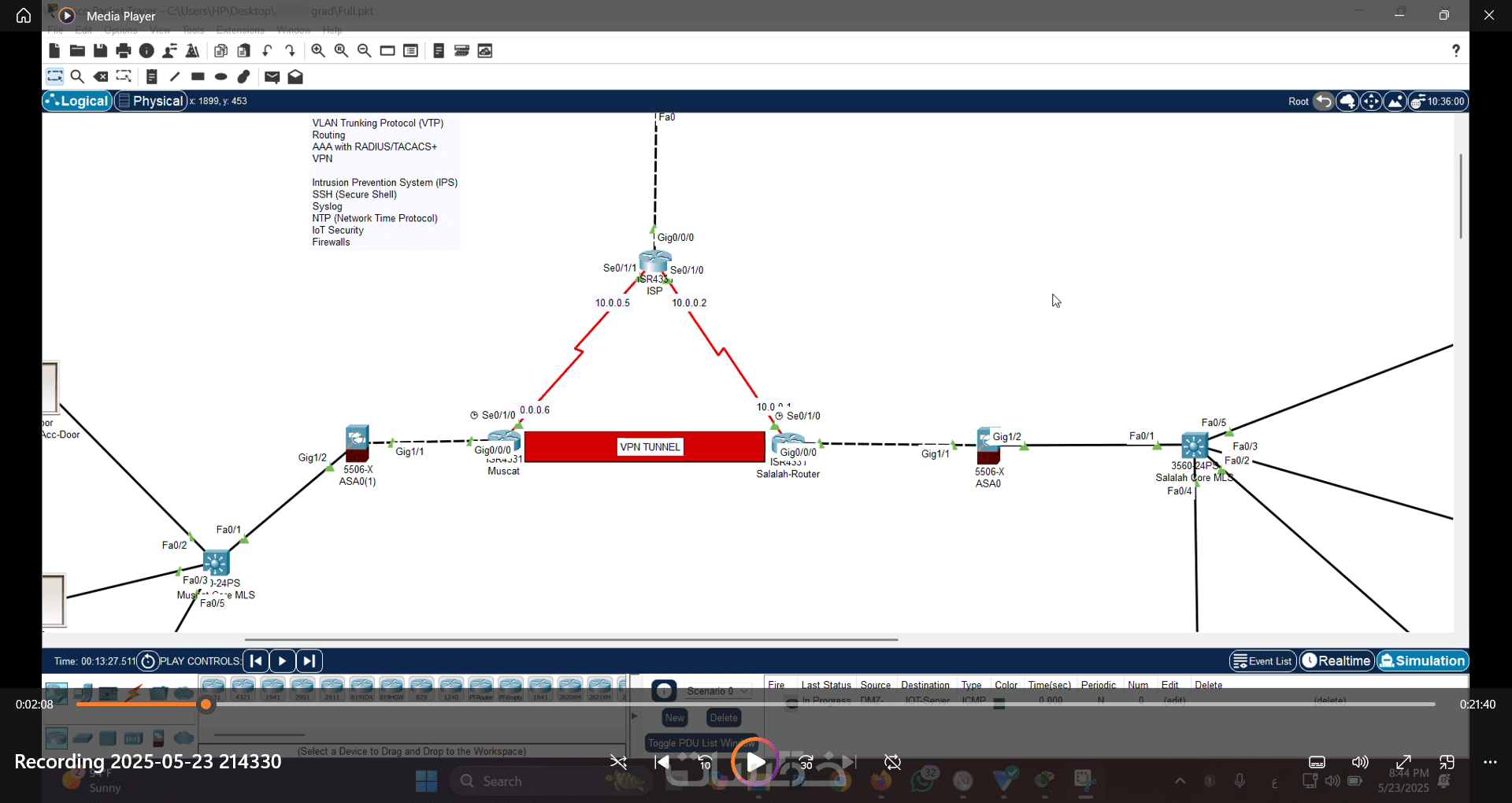Click the New Cluster cloud icon

click(1347, 102)
